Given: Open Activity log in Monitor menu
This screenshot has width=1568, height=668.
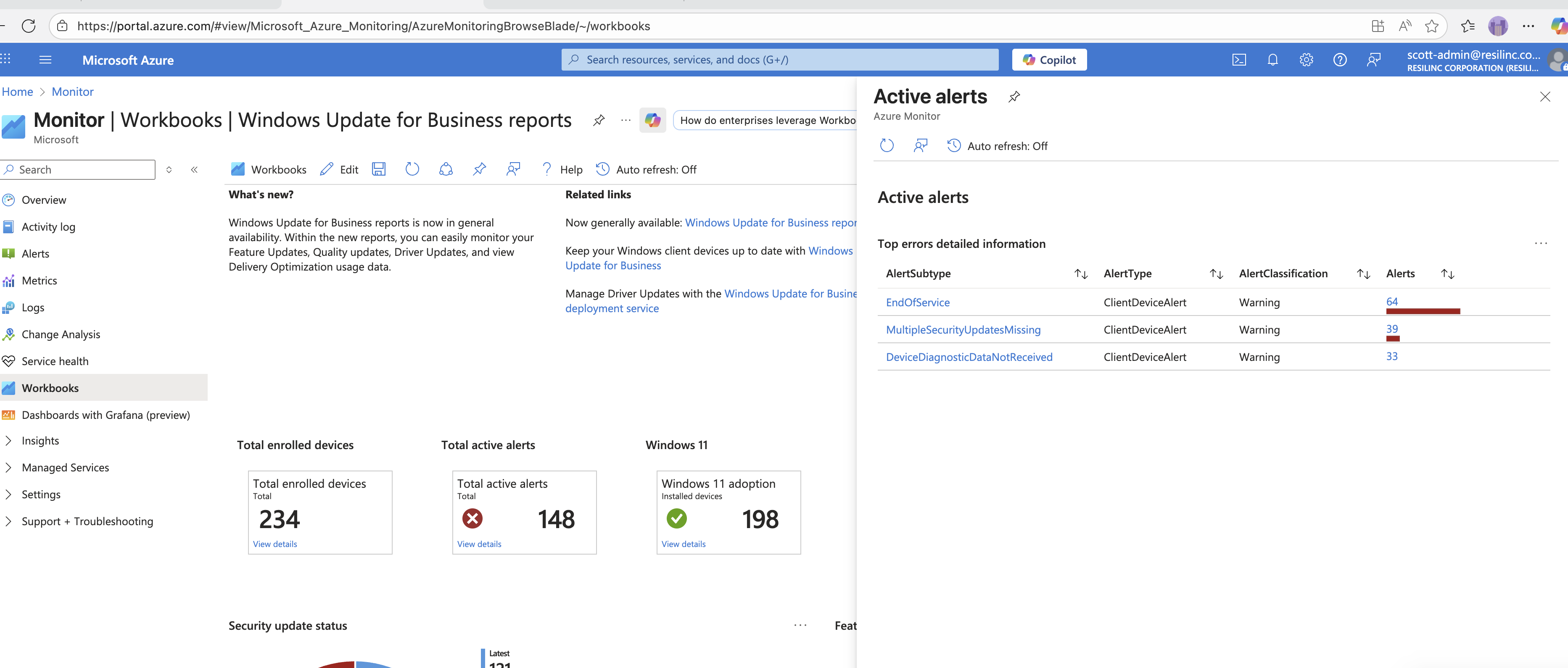Looking at the screenshot, I should coord(49,227).
